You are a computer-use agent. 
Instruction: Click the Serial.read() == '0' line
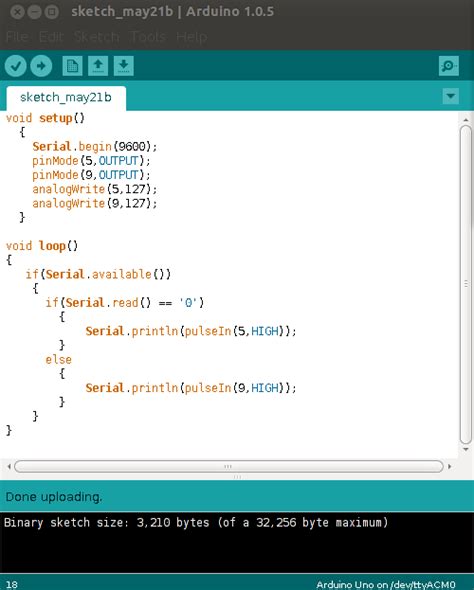[x=125, y=303]
